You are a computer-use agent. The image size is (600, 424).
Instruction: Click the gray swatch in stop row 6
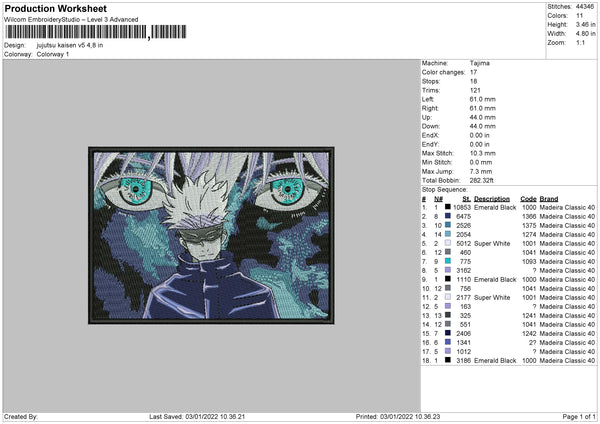click(x=448, y=252)
